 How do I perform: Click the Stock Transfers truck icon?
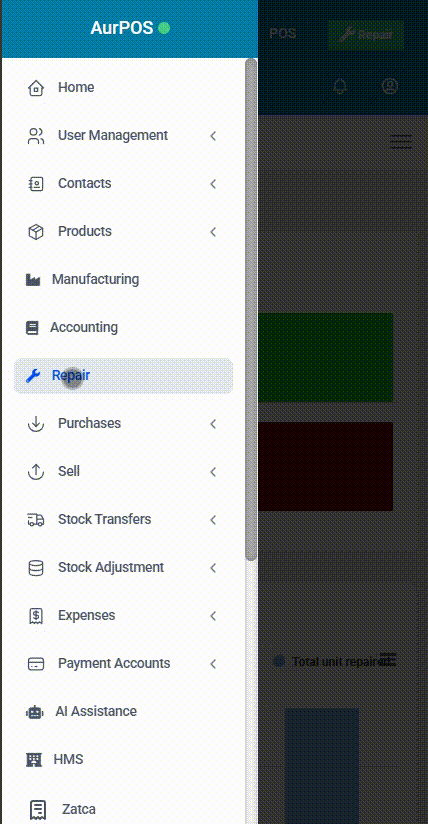(35, 520)
